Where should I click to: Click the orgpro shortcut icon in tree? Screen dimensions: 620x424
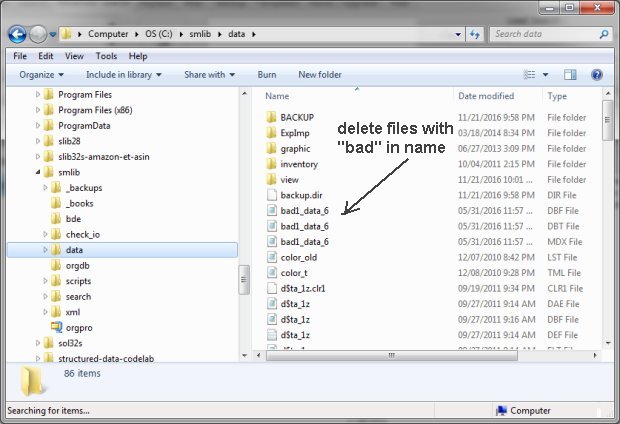click(x=57, y=327)
